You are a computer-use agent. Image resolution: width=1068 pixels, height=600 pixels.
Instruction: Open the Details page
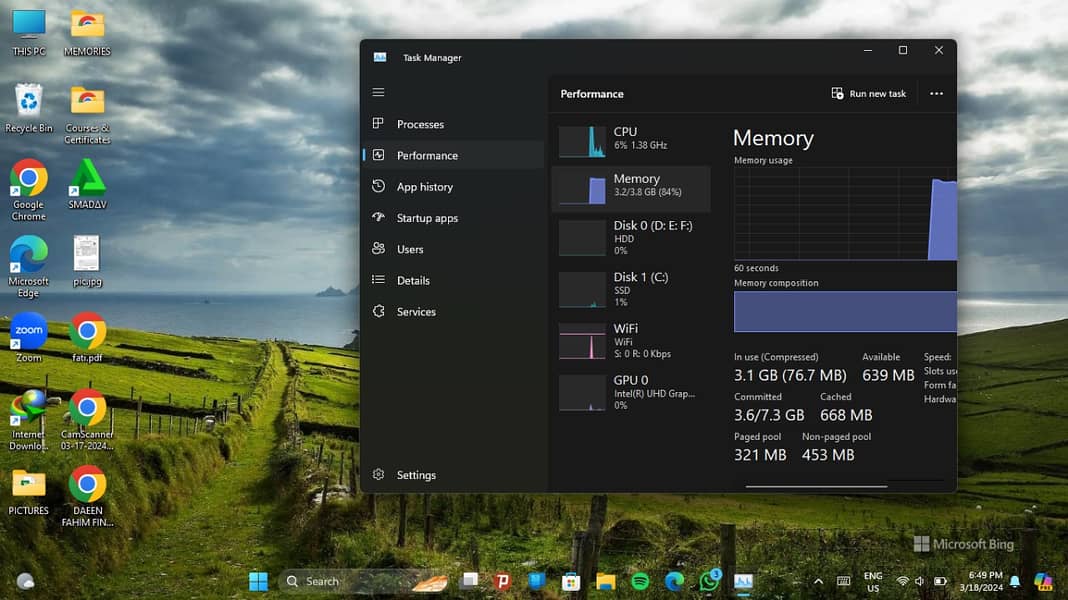pos(413,281)
